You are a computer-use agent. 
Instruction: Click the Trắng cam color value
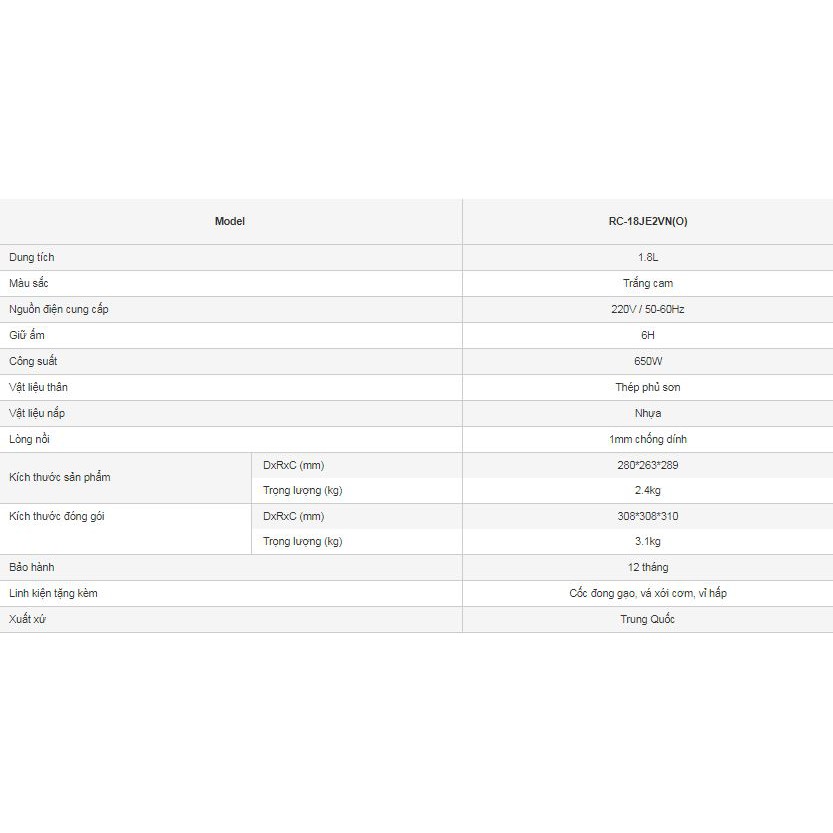tap(647, 284)
